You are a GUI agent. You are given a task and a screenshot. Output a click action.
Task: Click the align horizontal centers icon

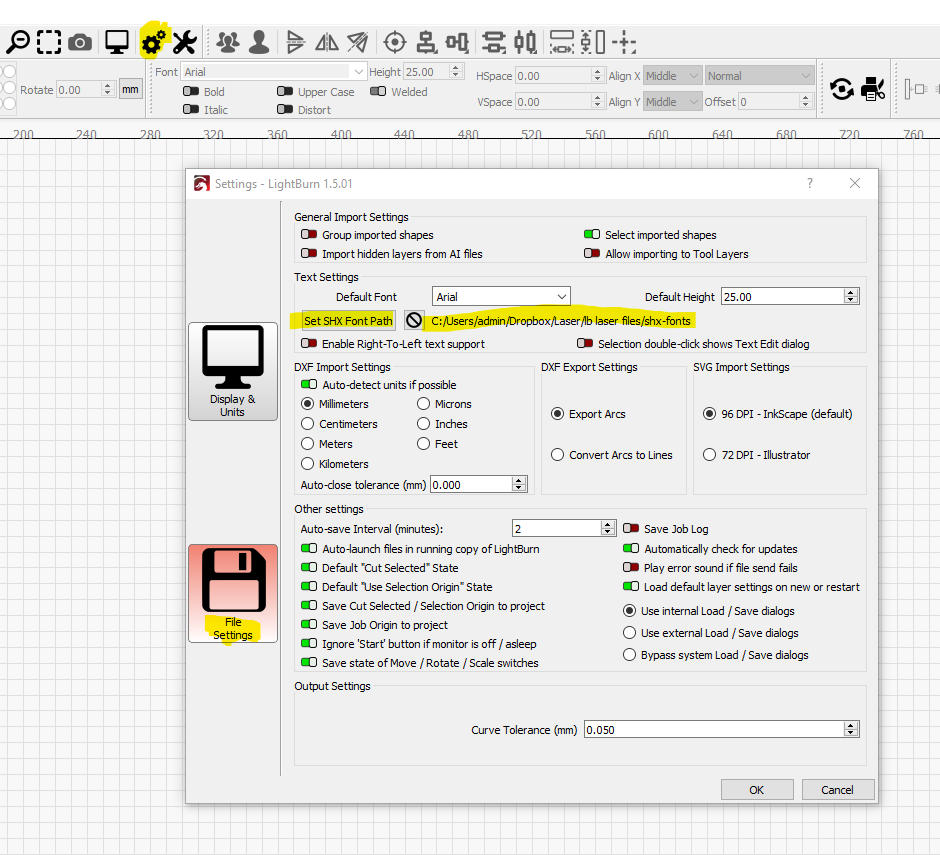click(x=426, y=42)
